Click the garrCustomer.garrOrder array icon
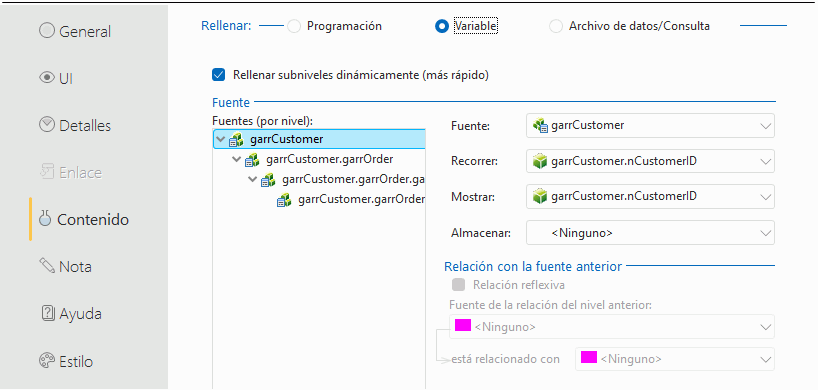 pos(252,160)
